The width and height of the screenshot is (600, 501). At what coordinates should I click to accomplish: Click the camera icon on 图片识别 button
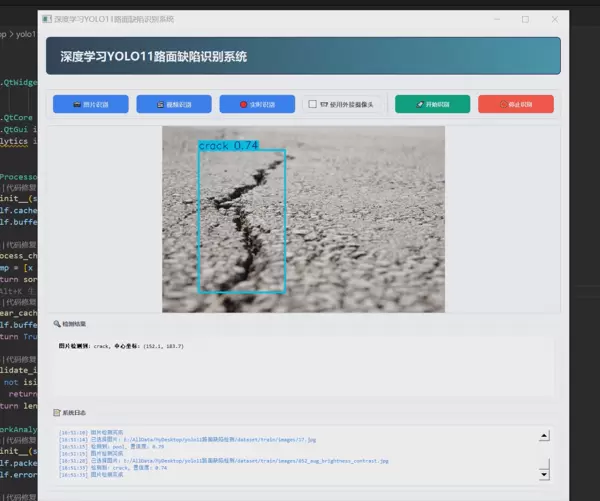tap(77, 104)
